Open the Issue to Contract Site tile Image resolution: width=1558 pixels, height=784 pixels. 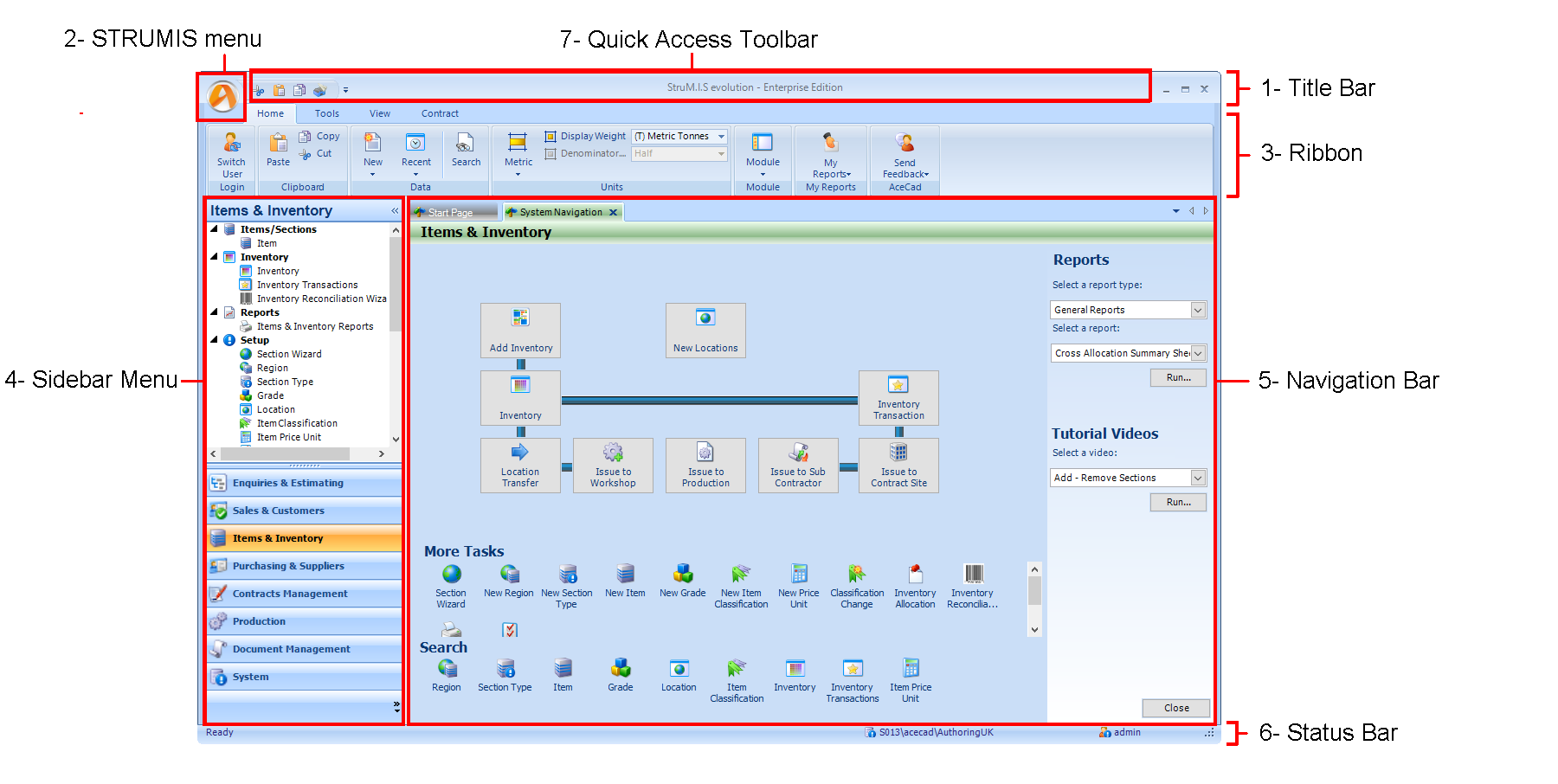(898, 466)
